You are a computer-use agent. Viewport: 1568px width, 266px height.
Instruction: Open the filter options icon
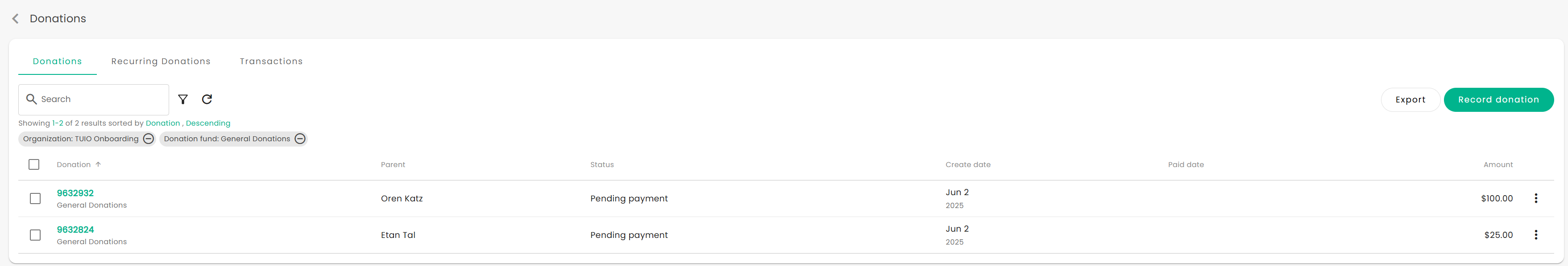point(183,99)
